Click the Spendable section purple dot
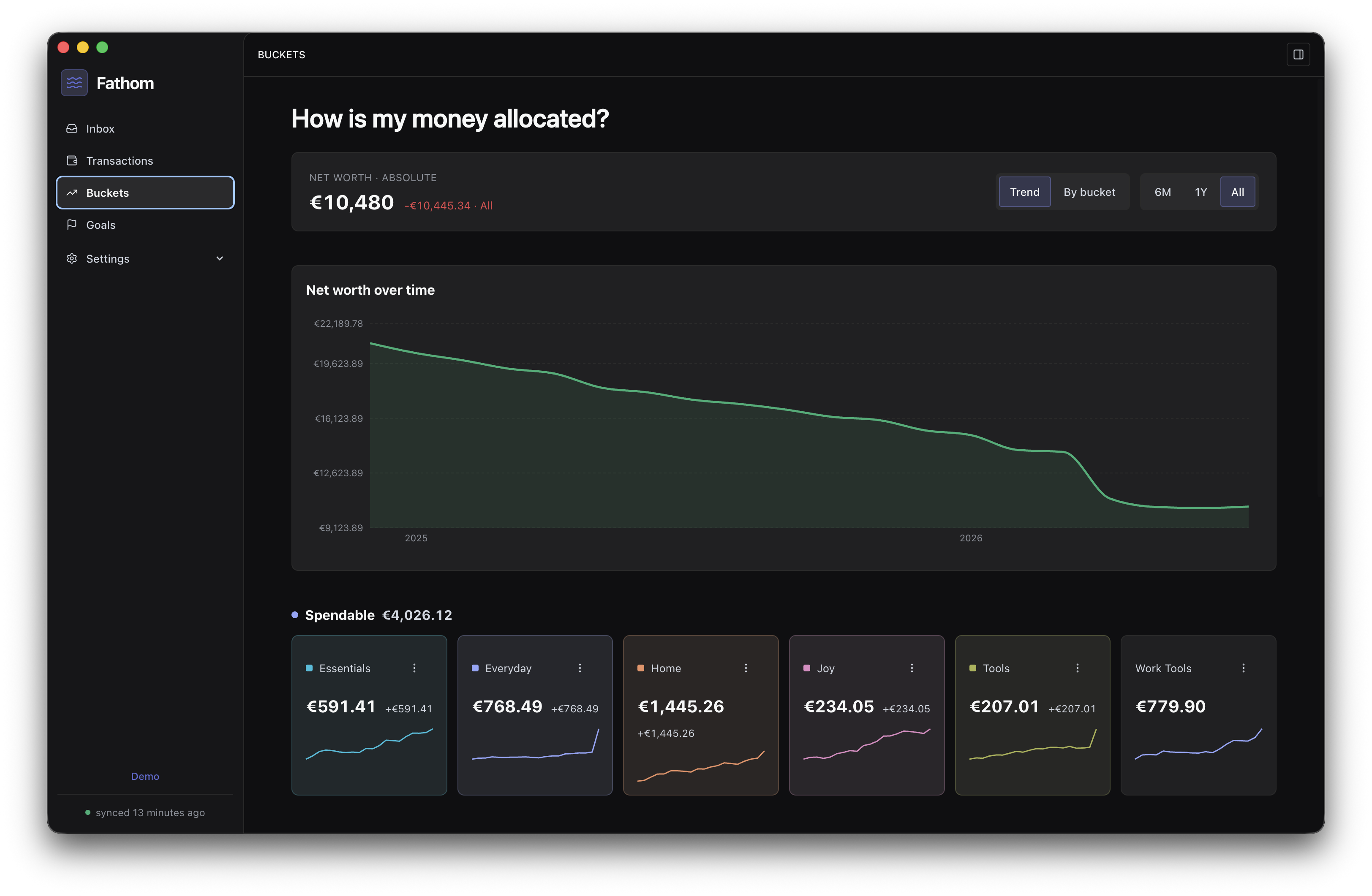Image resolution: width=1372 pixels, height=896 pixels. click(x=294, y=615)
